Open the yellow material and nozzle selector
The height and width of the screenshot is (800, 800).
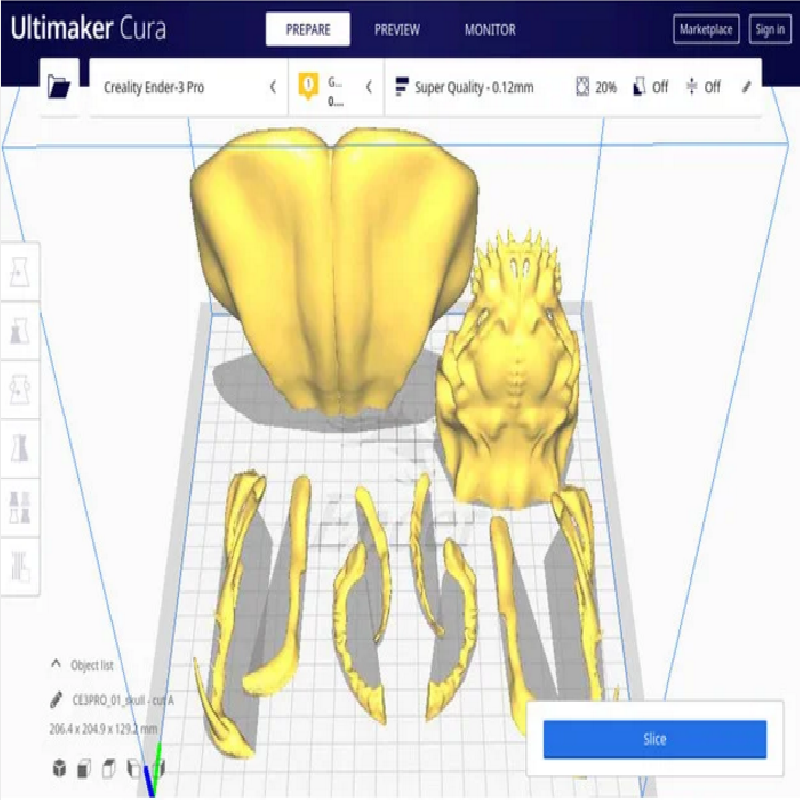tap(336, 88)
